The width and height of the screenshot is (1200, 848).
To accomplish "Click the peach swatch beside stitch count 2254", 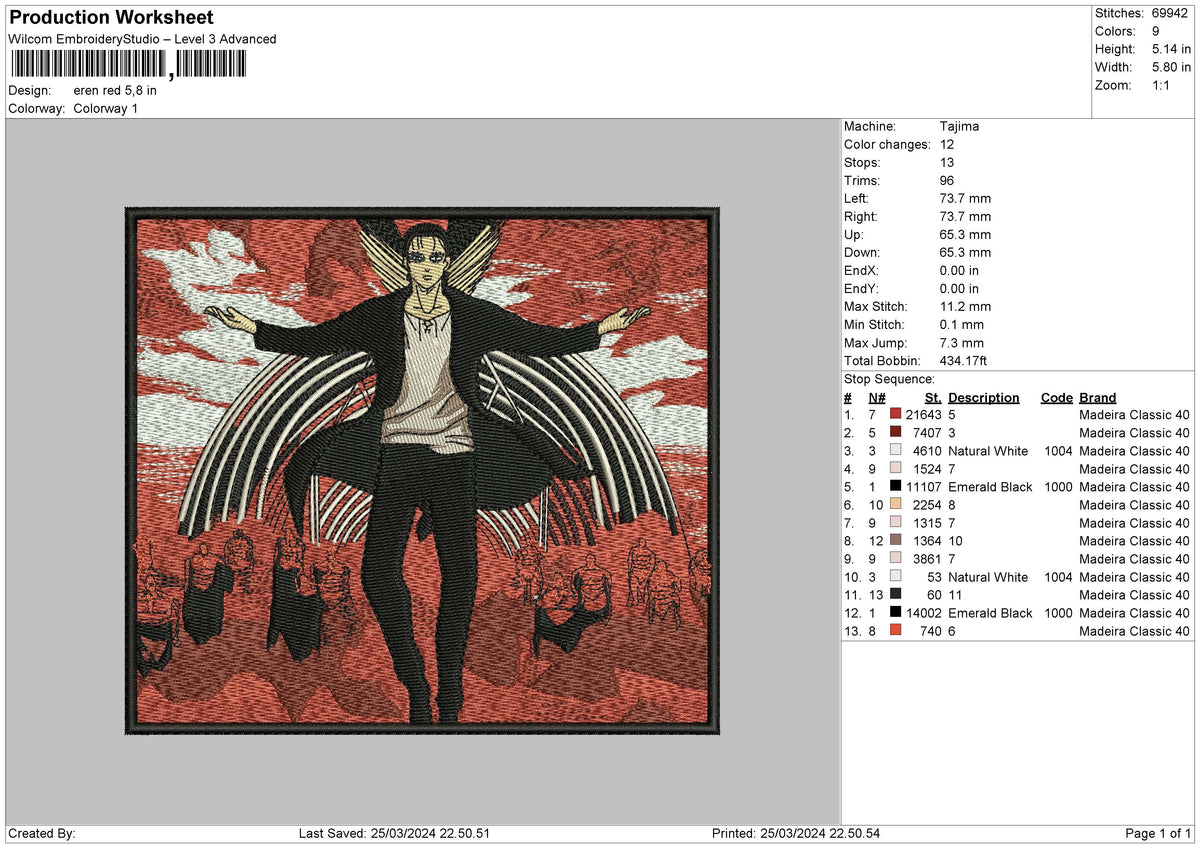I will (895, 504).
